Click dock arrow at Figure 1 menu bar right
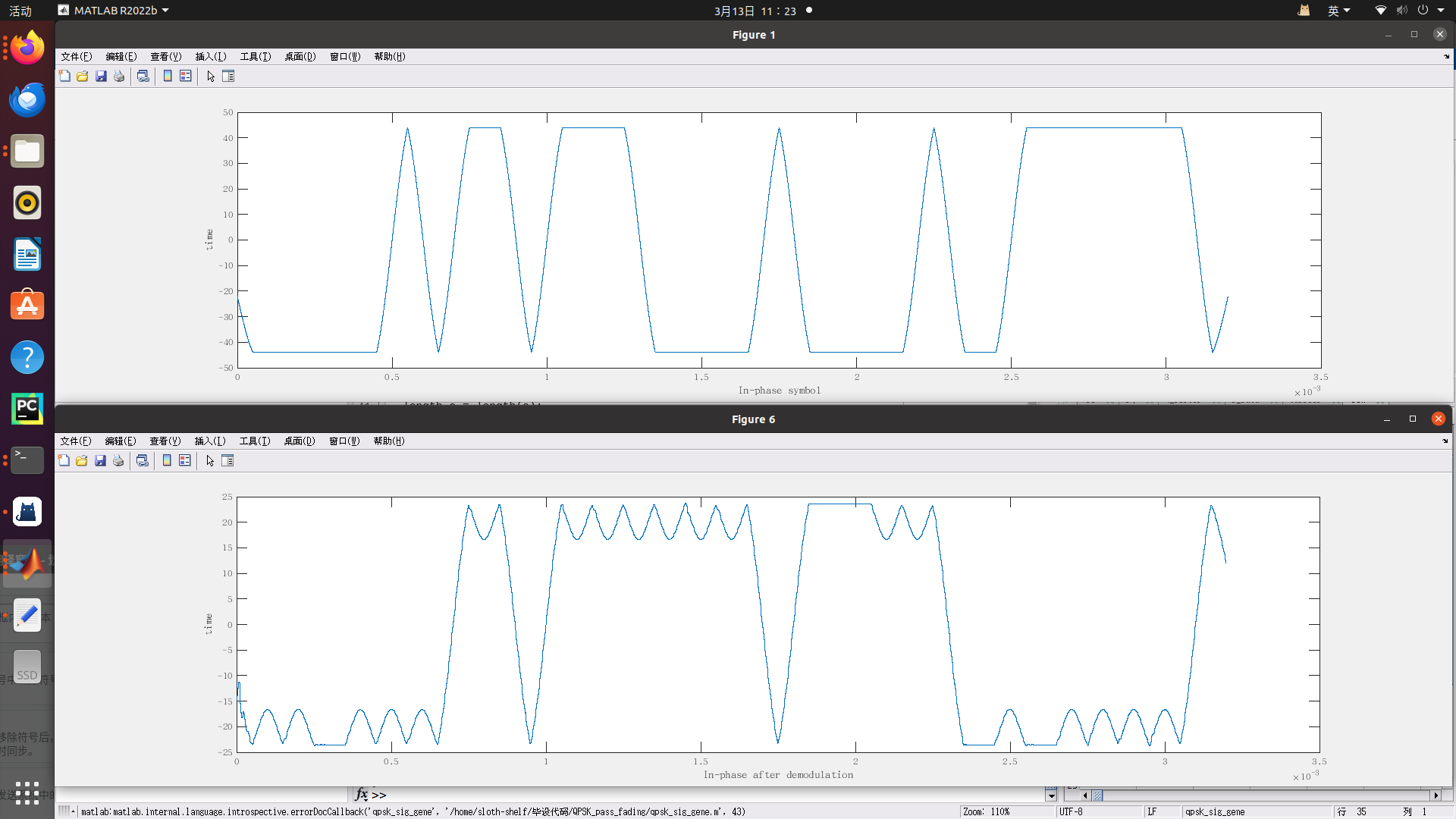The height and width of the screenshot is (819, 1456). click(1446, 56)
